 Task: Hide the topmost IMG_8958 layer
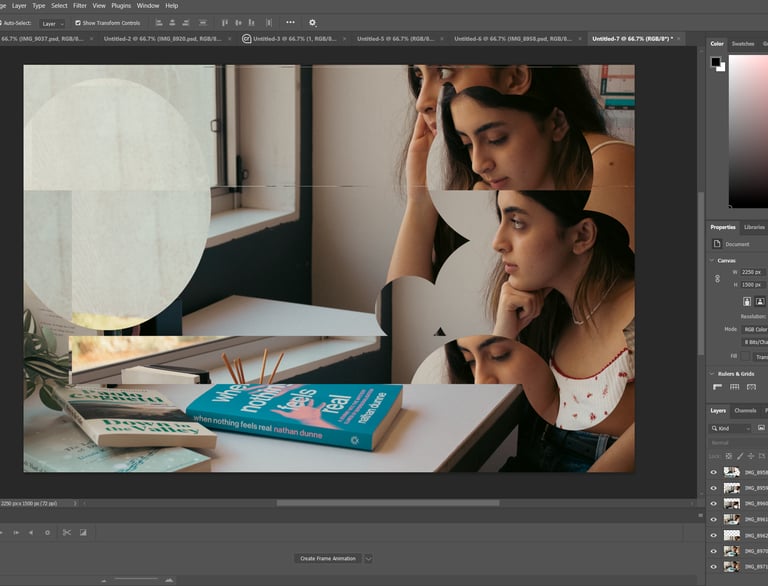click(713, 472)
